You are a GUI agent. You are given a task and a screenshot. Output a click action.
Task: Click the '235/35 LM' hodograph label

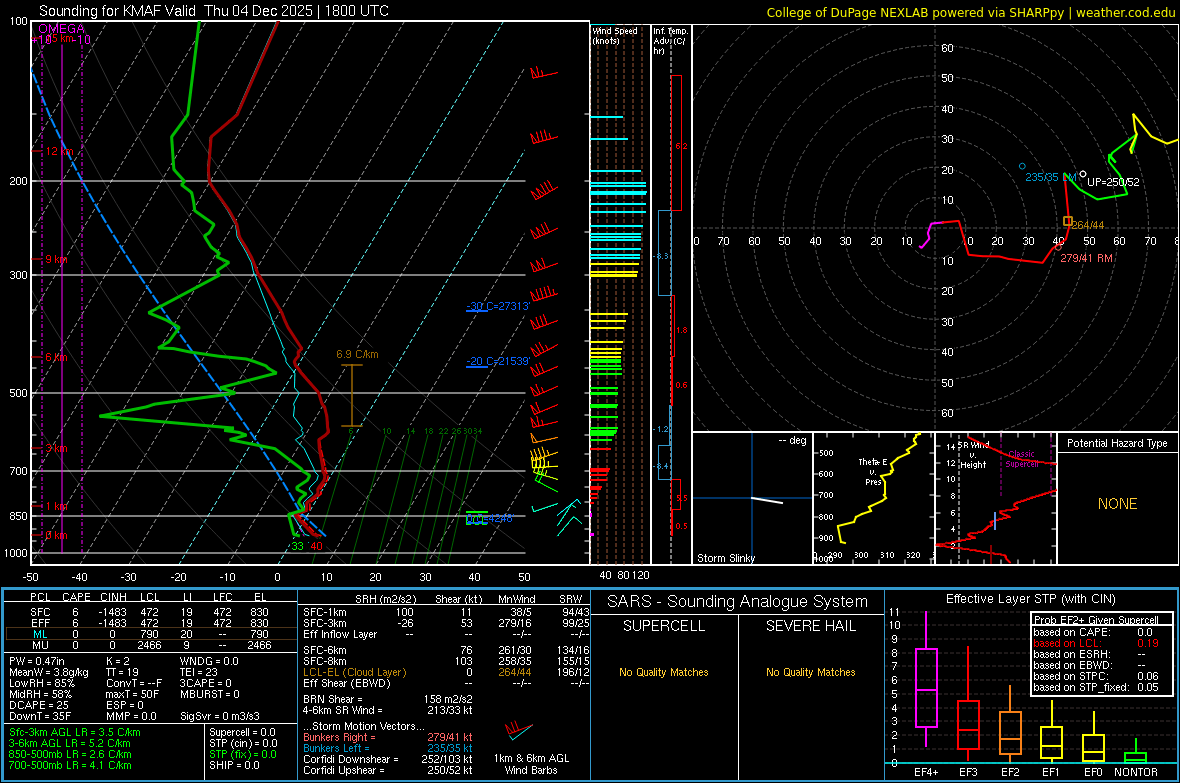pyautogui.click(x=1051, y=177)
